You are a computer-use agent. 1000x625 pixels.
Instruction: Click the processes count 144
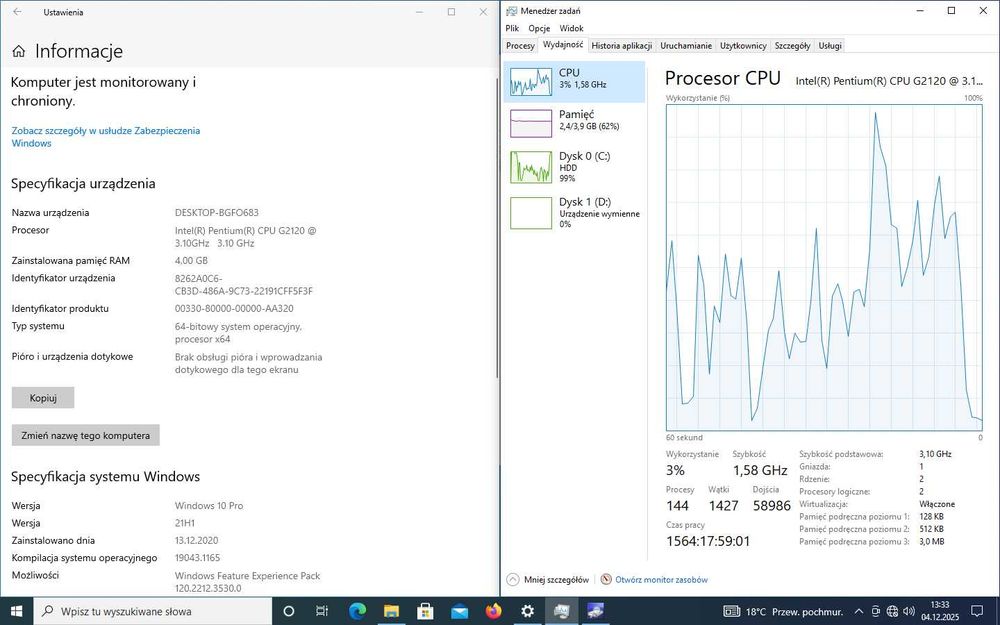(677, 506)
